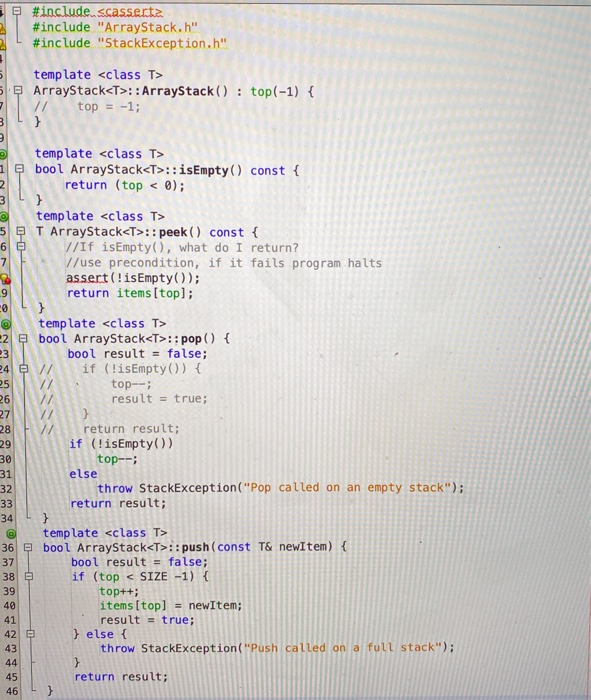The image size is (591, 700).
Task: Collapse the '} else {' block fold marker
Action: click(x=30, y=633)
